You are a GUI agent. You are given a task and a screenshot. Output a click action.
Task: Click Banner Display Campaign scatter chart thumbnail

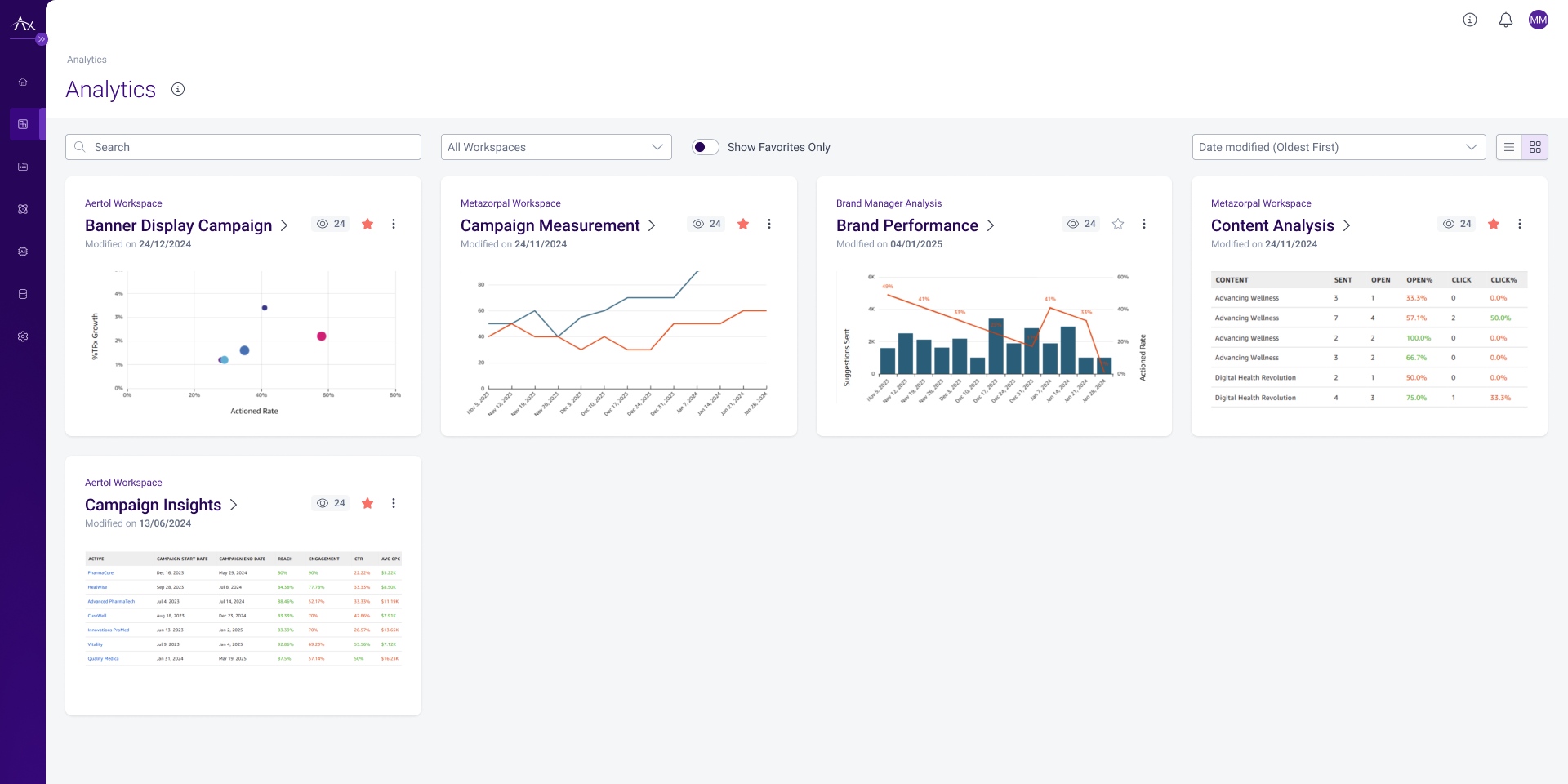tap(243, 343)
